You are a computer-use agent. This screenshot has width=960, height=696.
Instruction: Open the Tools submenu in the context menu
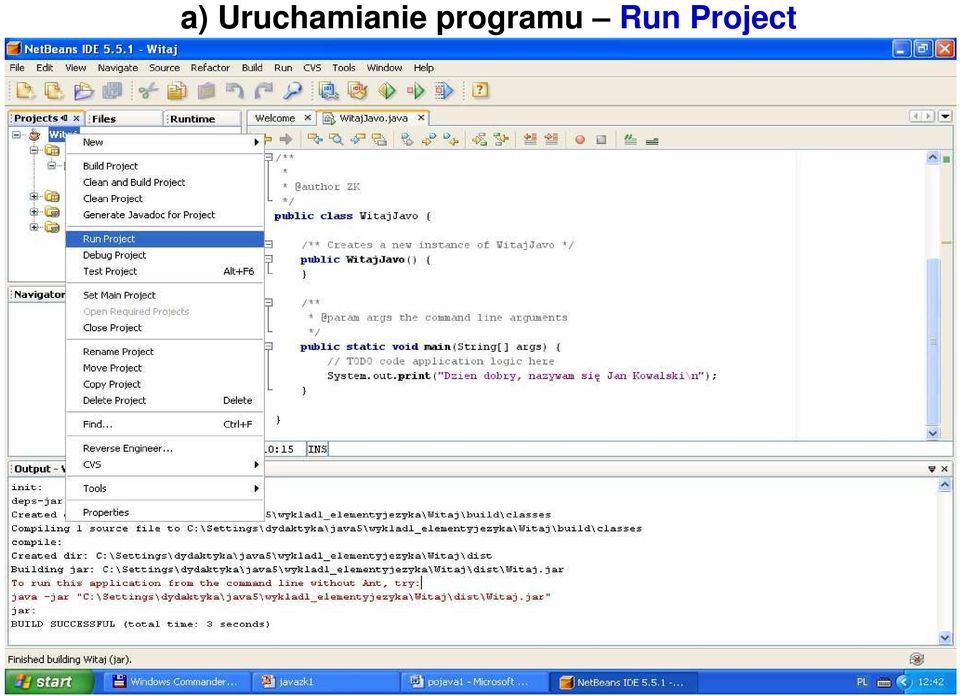click(x=165, y=488)
